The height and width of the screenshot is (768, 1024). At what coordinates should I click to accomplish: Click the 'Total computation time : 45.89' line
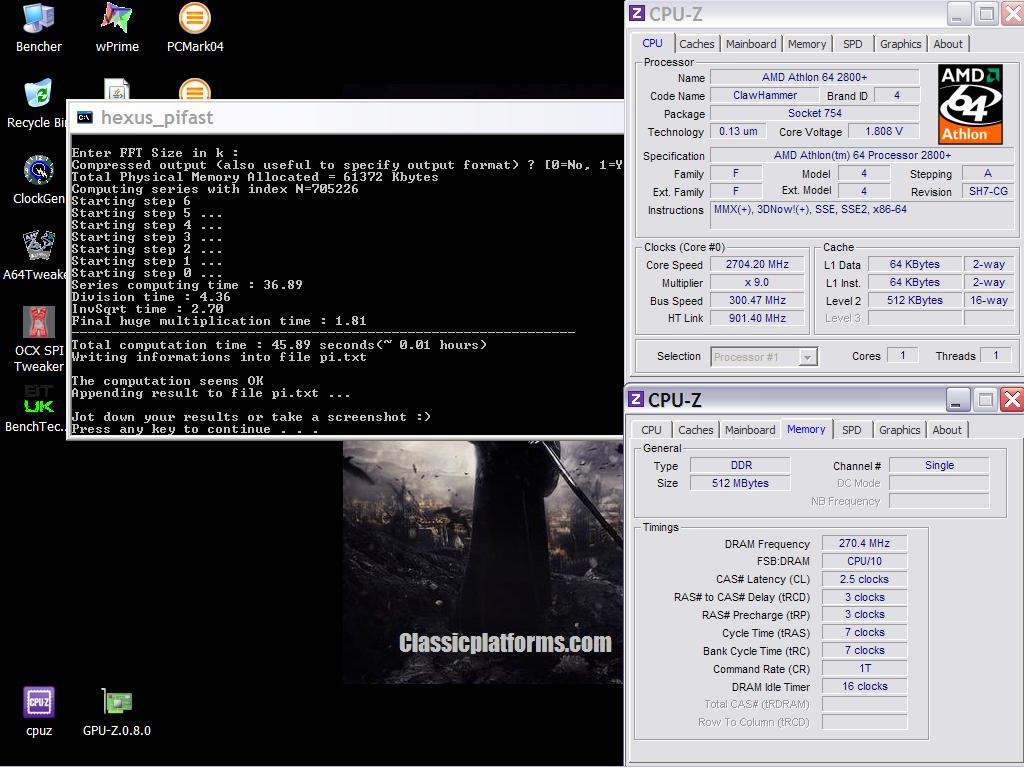point(279,345)
